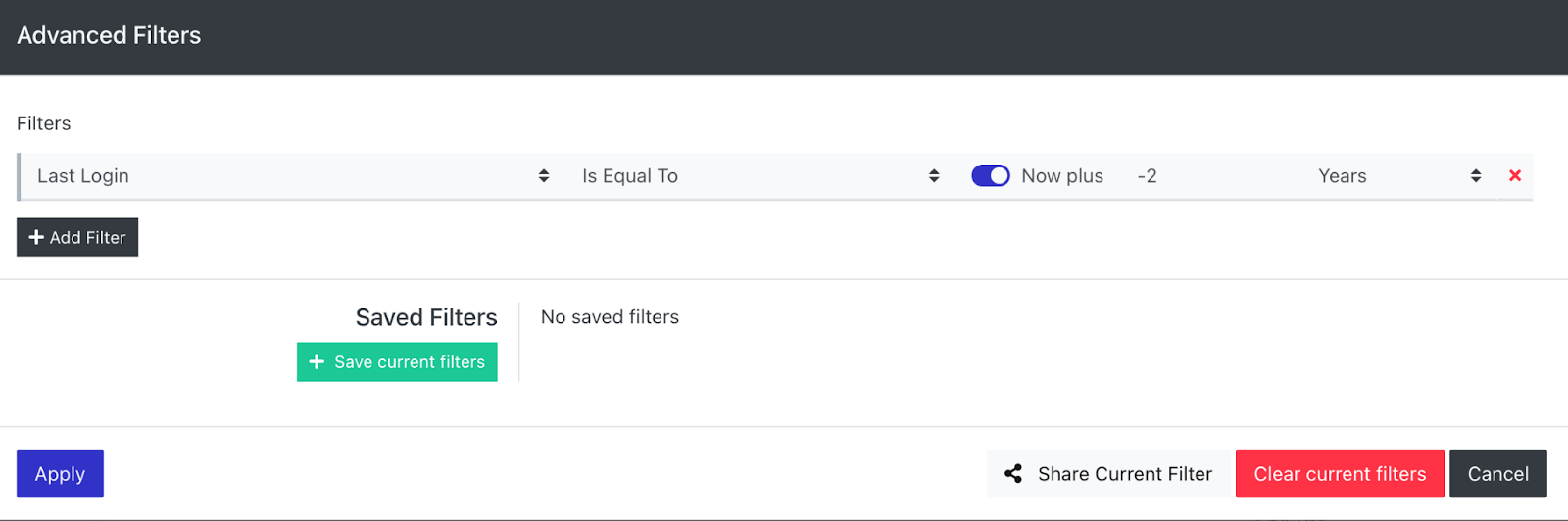The height and width of the screenshot is (521, 1568).
Task: Click the sort arrows beside Last Login
Action: click(544, 176)
